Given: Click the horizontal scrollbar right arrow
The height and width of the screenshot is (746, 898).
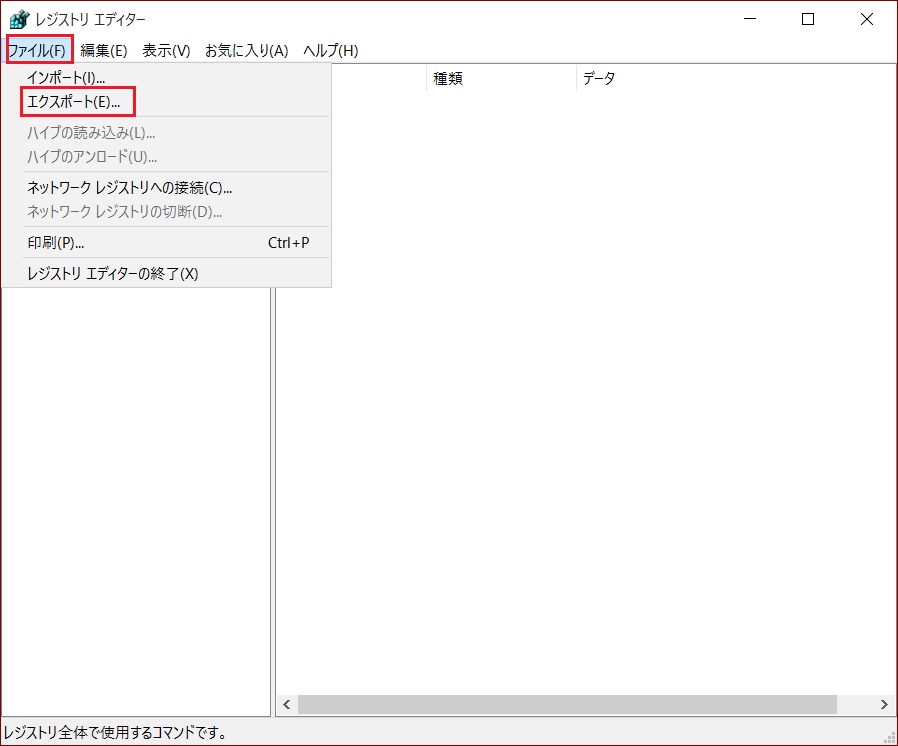Looking at the screenshot, I should [x=884, y=704].
